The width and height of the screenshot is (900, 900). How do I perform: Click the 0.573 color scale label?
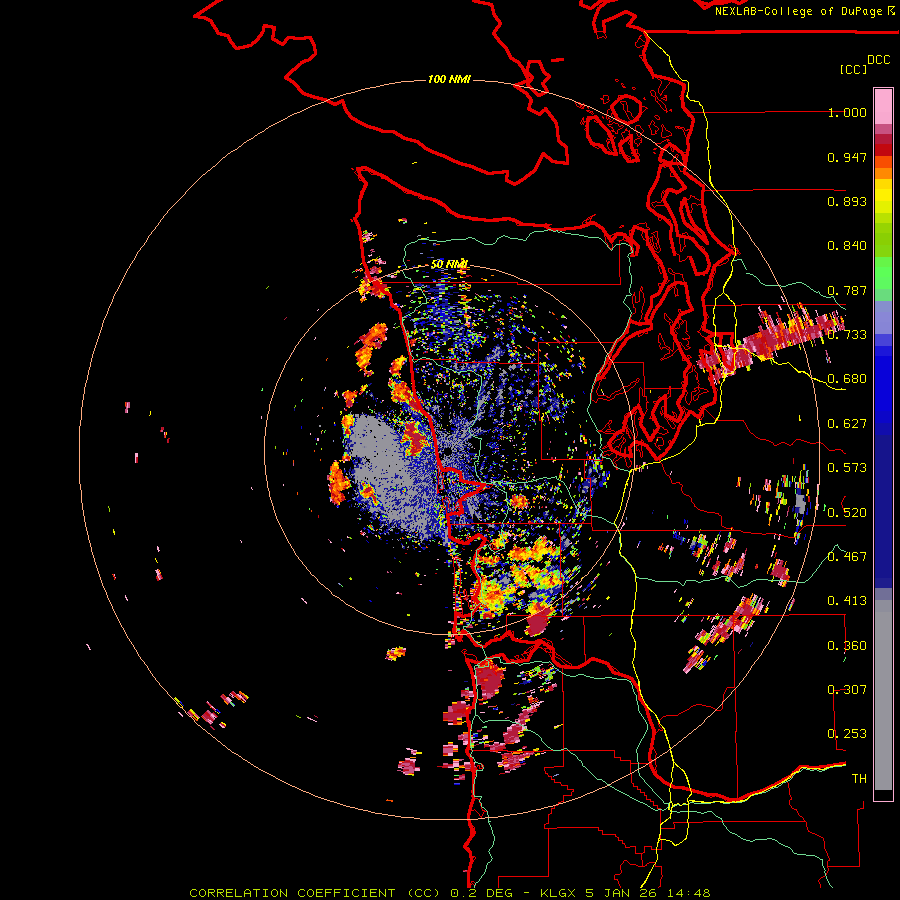point(847,468)
